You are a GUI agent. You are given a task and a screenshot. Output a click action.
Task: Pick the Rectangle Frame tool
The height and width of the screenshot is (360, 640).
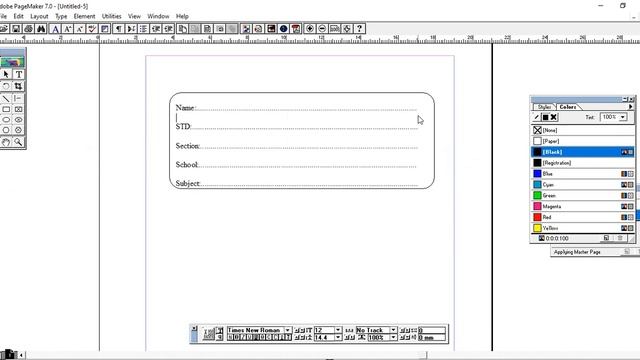[19, 109]
